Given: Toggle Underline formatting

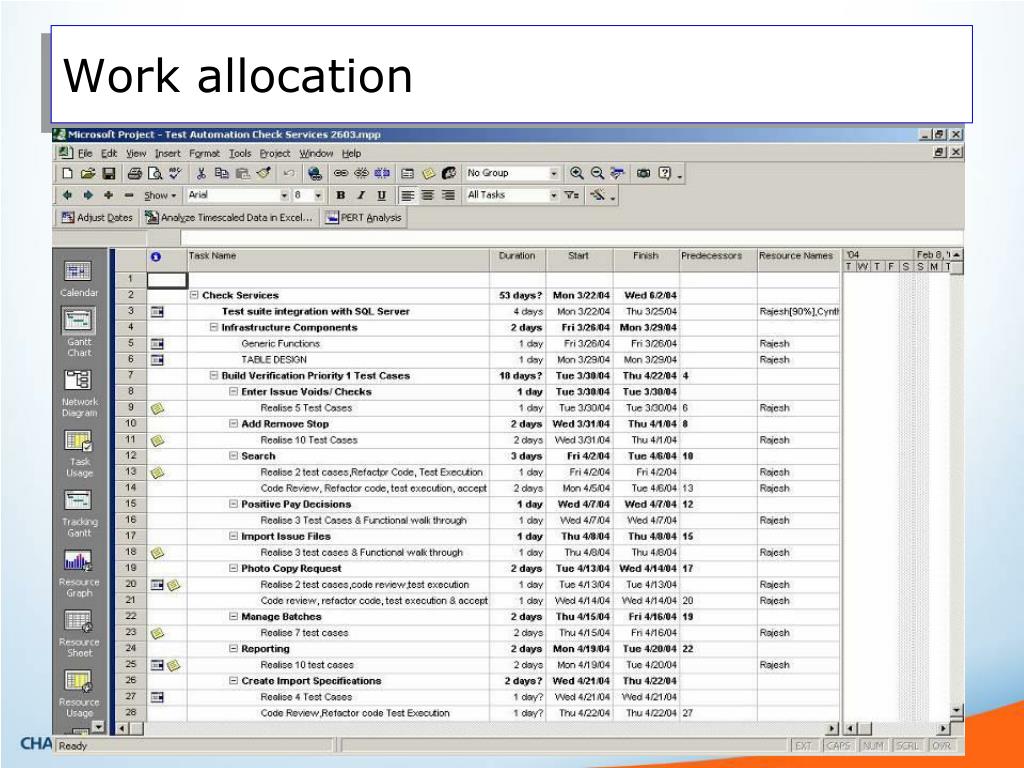Looking at the screenshot, I should point(381,195).
